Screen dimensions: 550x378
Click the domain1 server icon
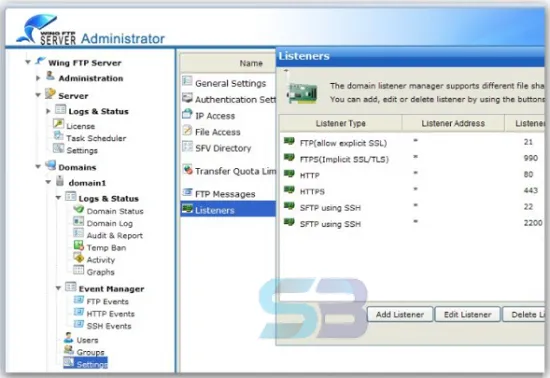point(60,181)
